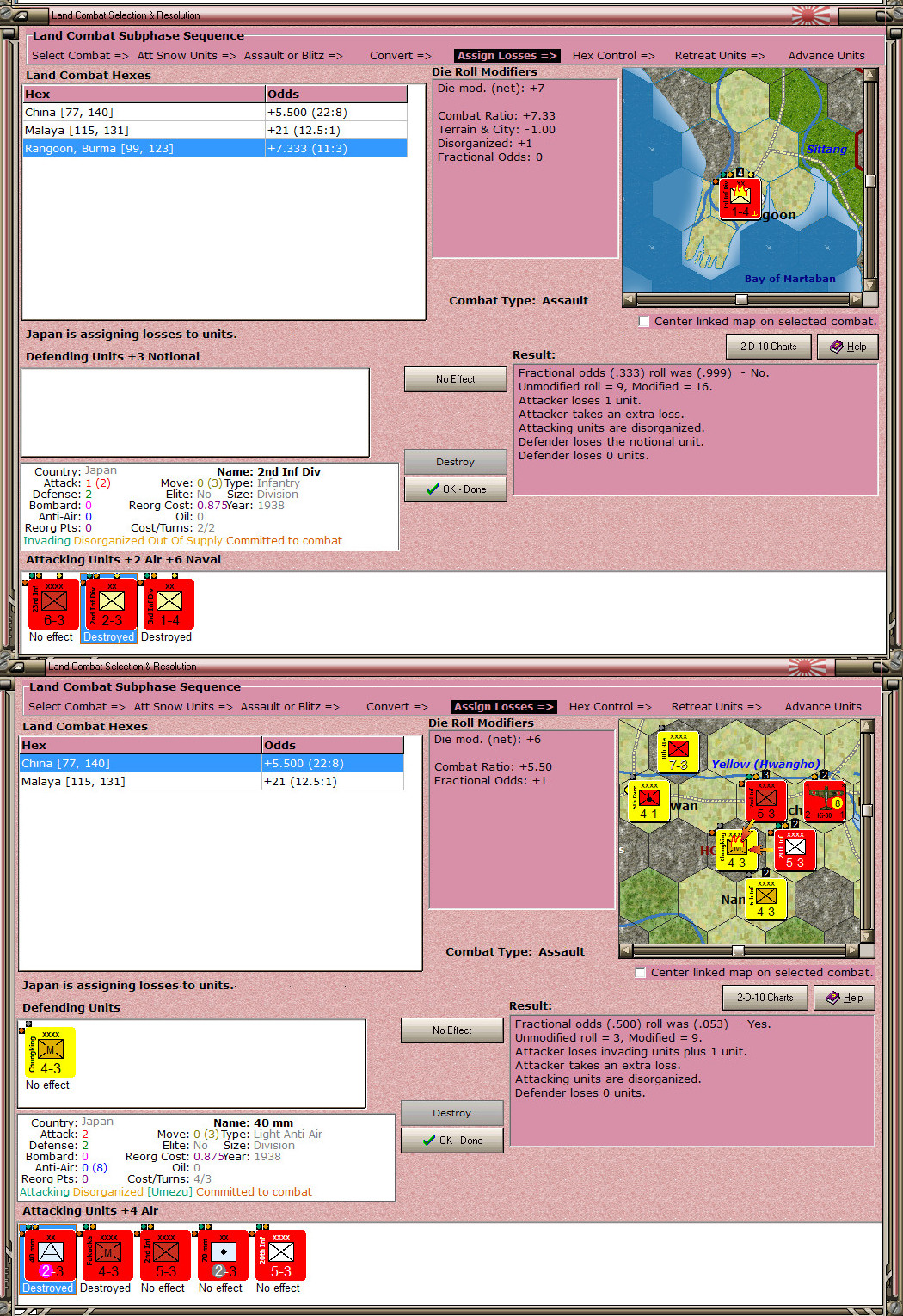
Task: Click the yellow 7-3 unit on China map
Action: tap(678, 751)
